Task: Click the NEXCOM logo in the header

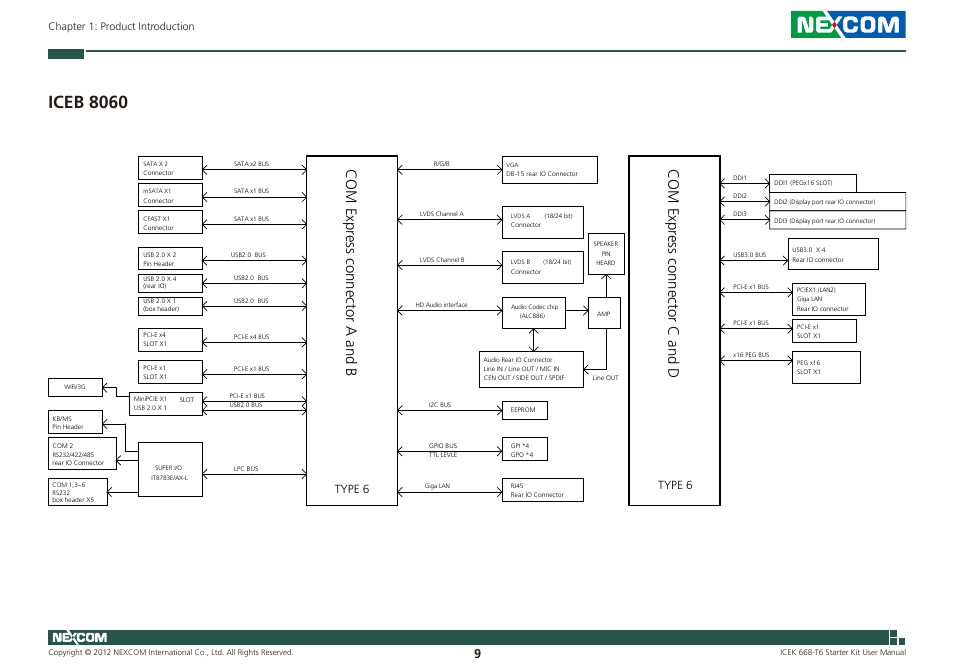Action: click(x=848, y=24)
